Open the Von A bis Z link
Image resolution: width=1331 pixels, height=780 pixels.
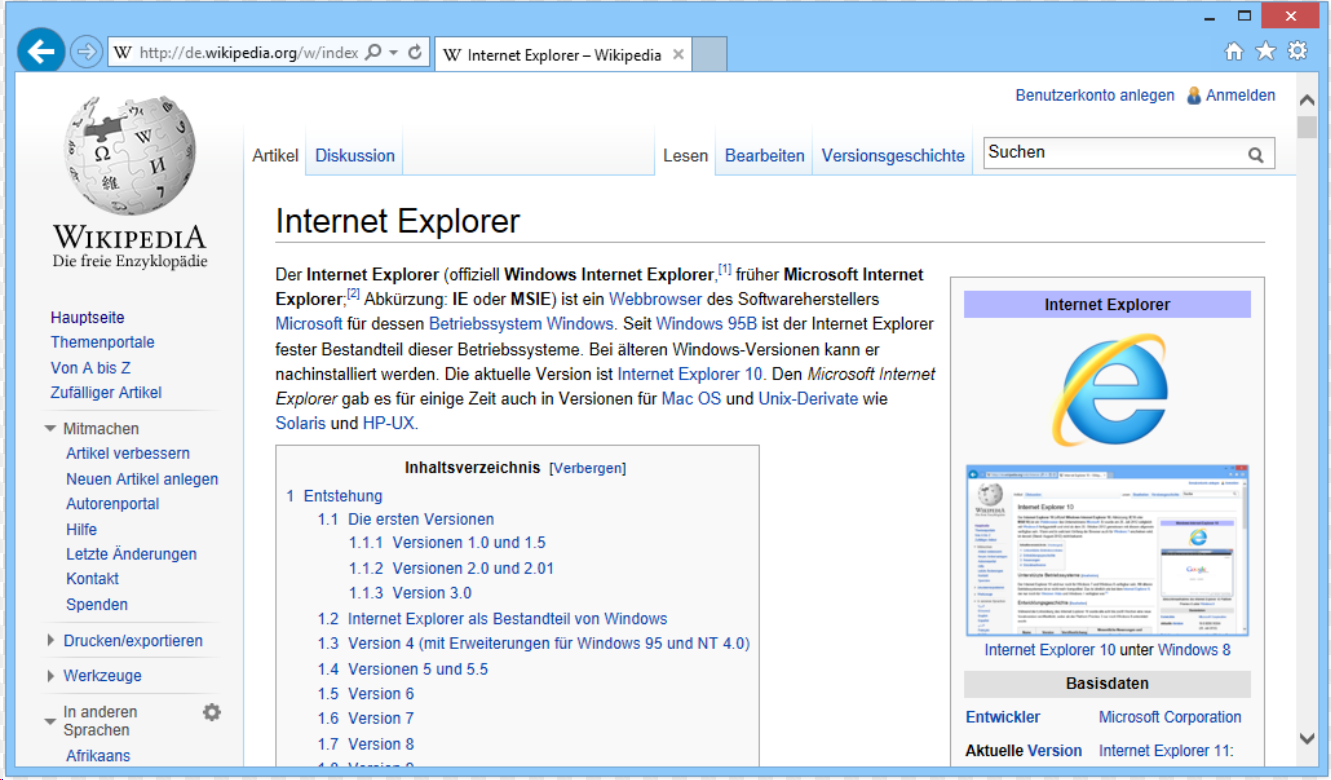tap(91, 368)
